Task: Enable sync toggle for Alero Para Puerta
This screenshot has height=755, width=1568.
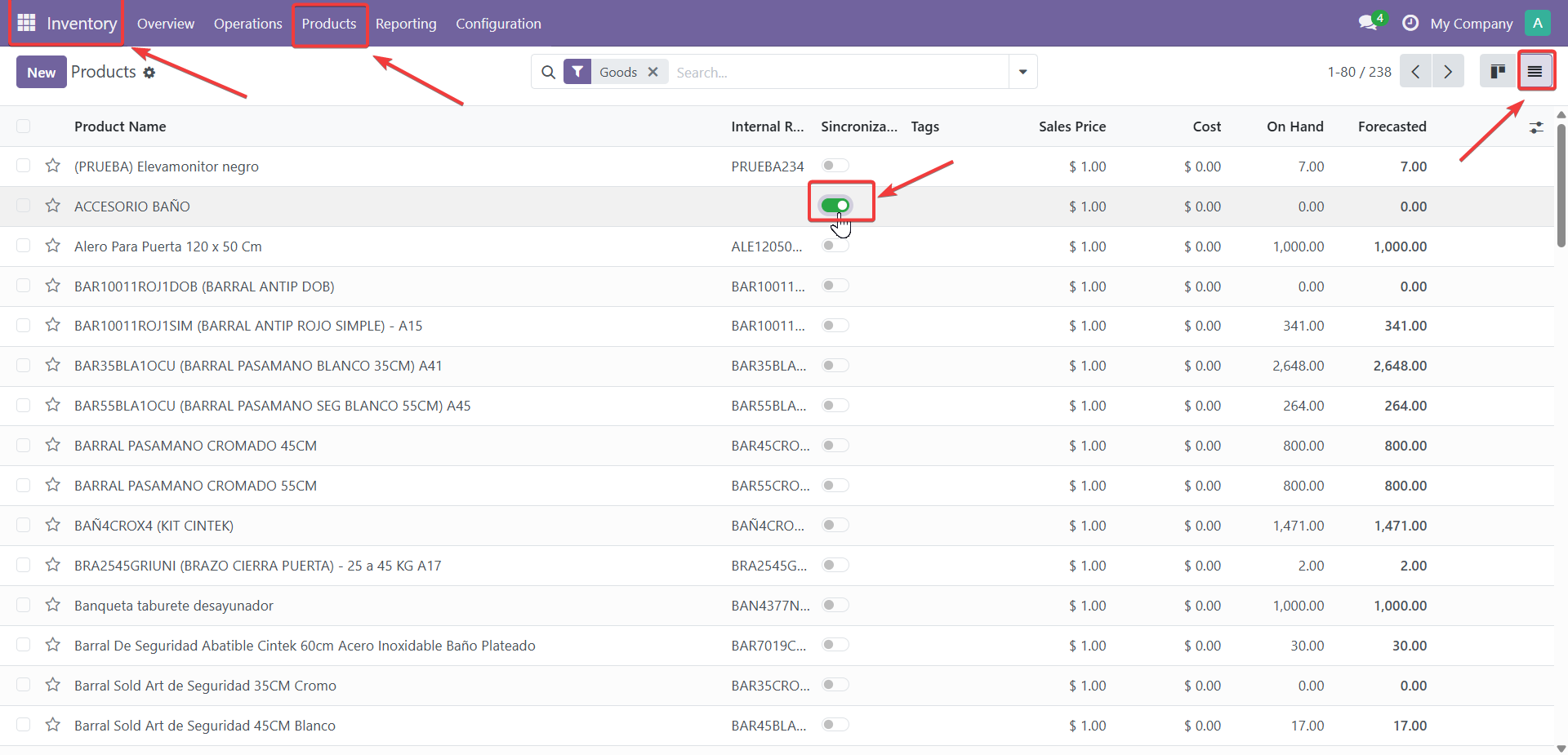Action: click(x=835, y=246)
